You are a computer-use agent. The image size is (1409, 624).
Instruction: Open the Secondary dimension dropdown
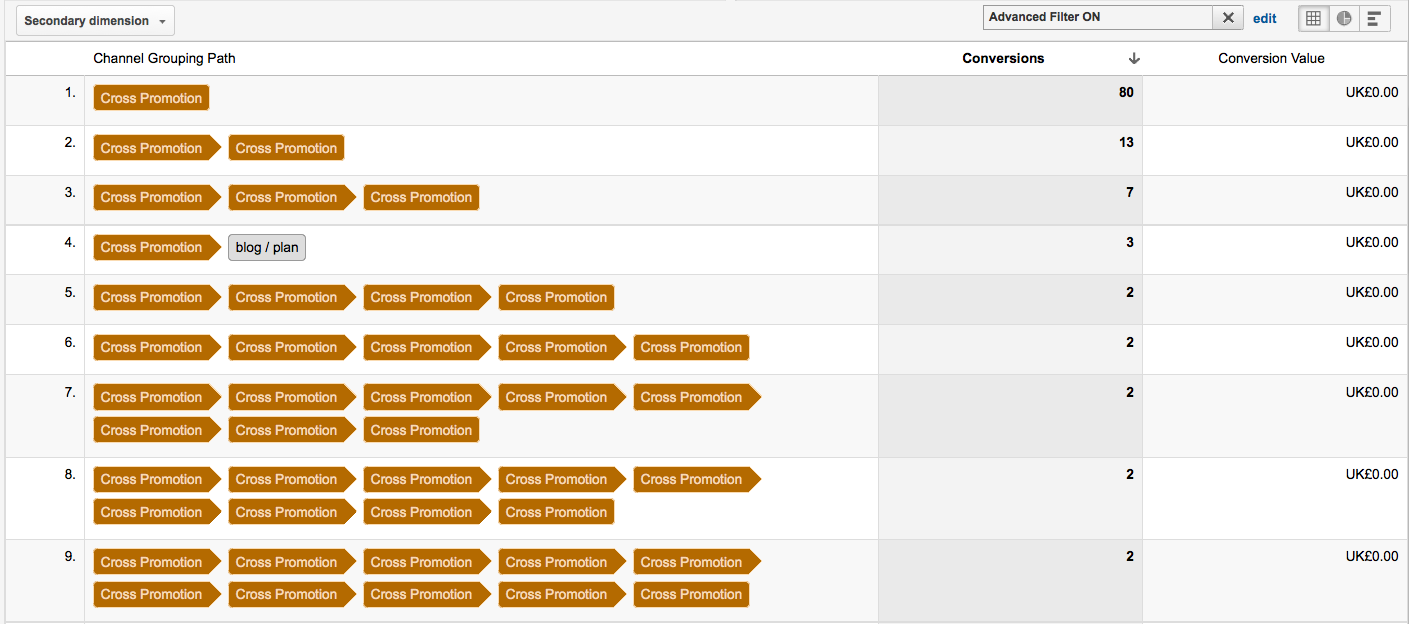95,21
